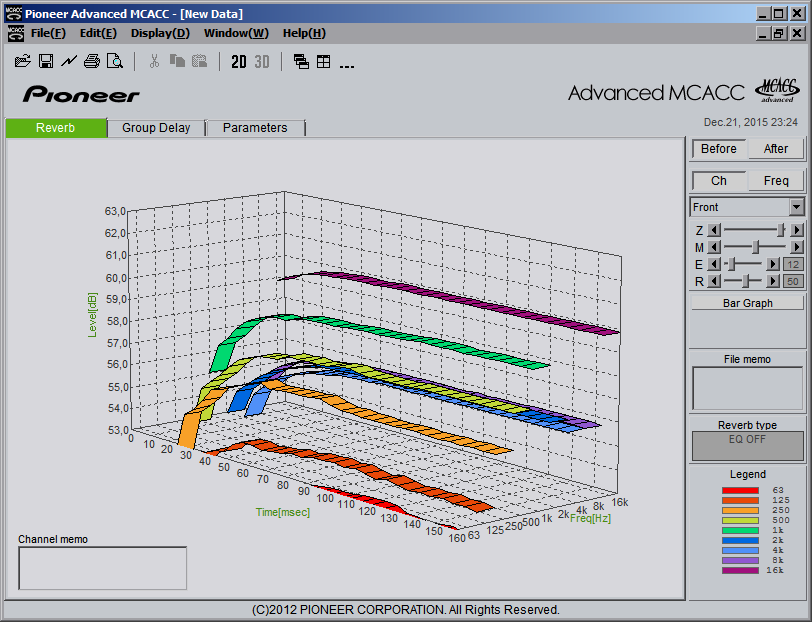Click the red 63 legend swatch
Image resolution: width=812 pixels, height=622 pixels.
[x=740, y=490]
